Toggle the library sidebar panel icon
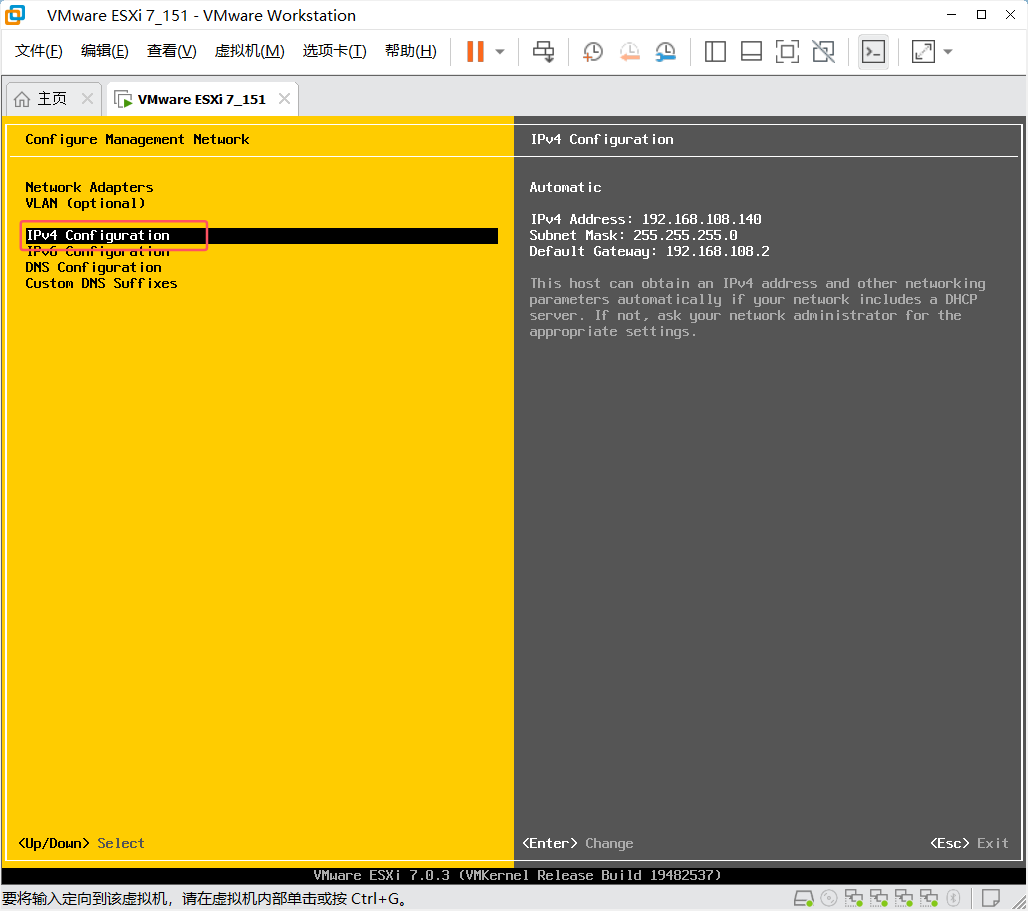The image size is (1028, 911). [x=715, y=51]
